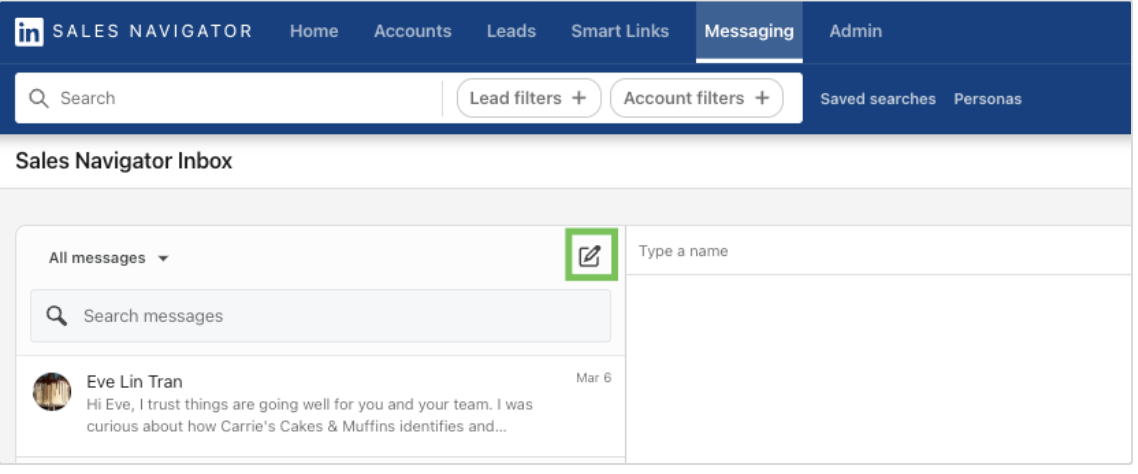Viewport: 1138px width, 474px height.
Task: Click the LinkedIn logo icon
Action: [29, 32]
